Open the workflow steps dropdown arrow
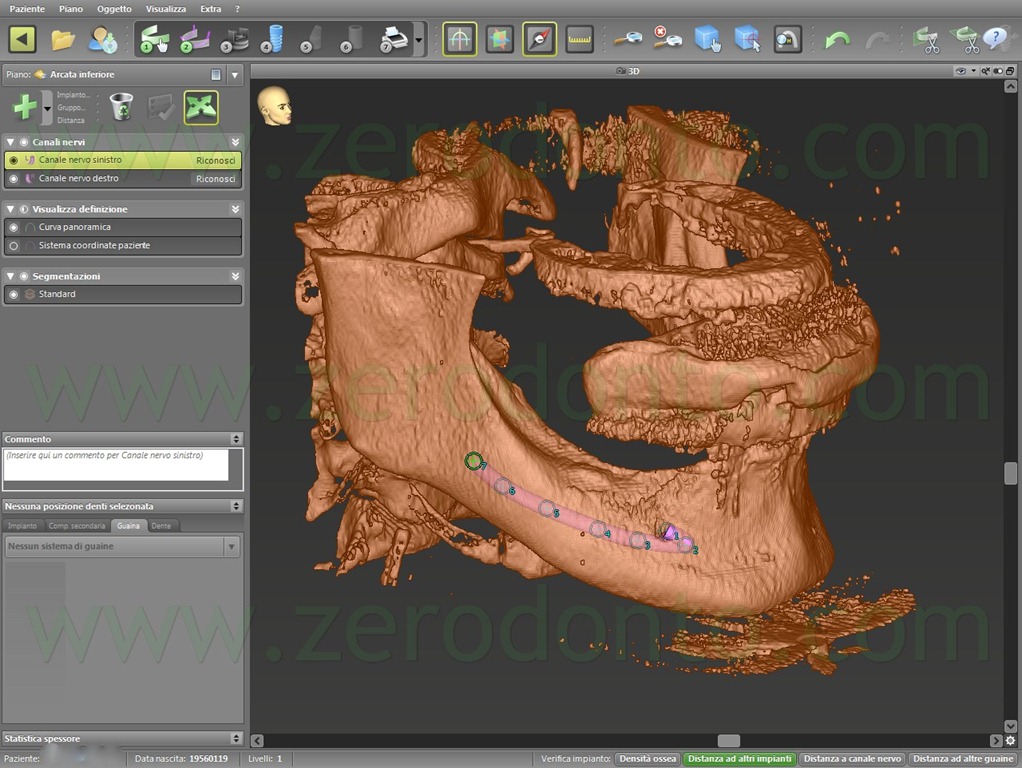Image resolution: width=1022 pixels, height=768 pixels. tap(418, 40)
